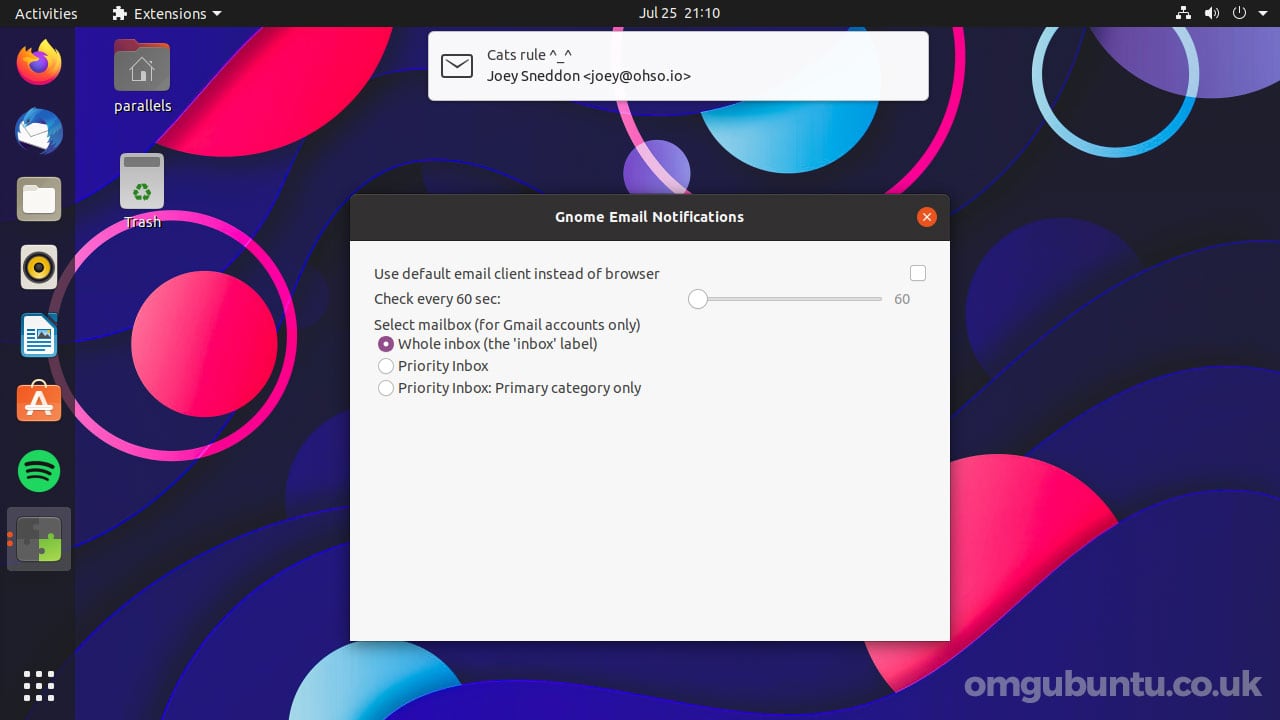
Task: Enable default email client checkbox
Action: (918, 273)
